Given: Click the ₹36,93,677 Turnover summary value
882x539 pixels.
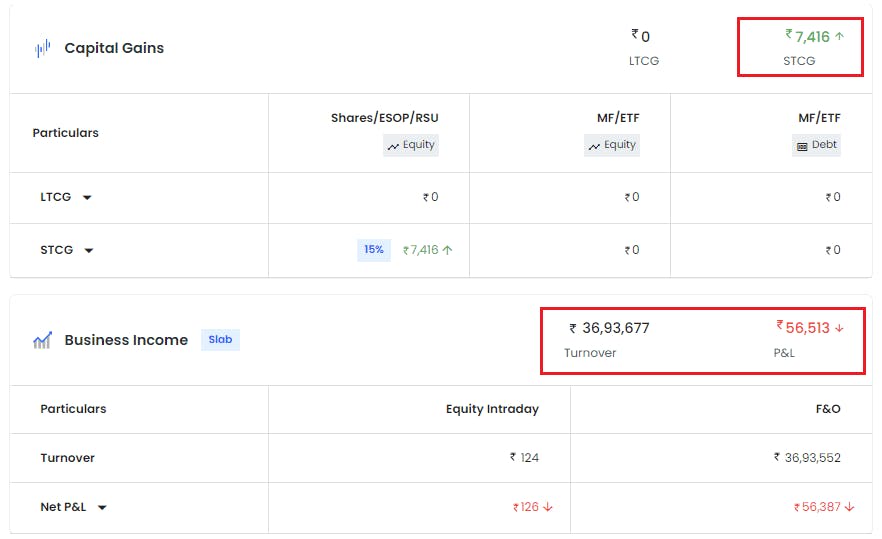Looking at the screenshot, I should (609, 328).
